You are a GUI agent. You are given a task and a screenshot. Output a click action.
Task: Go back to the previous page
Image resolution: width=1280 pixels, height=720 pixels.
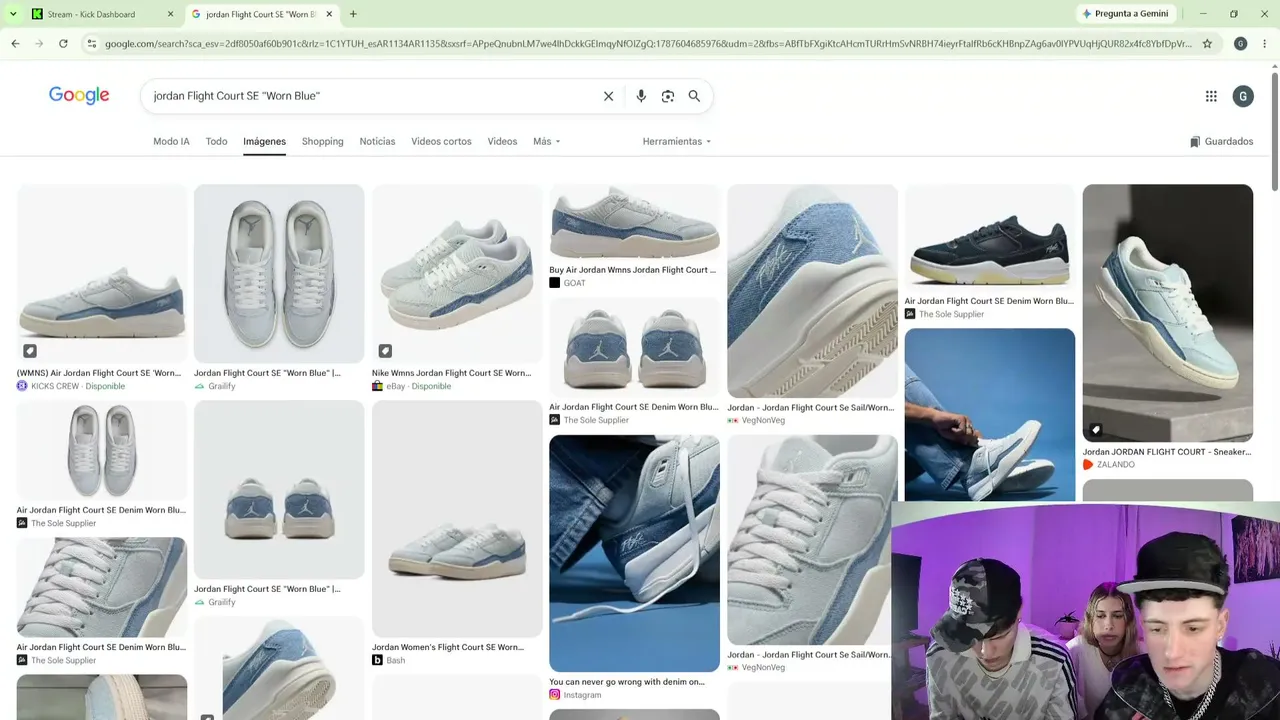point(15,44)
